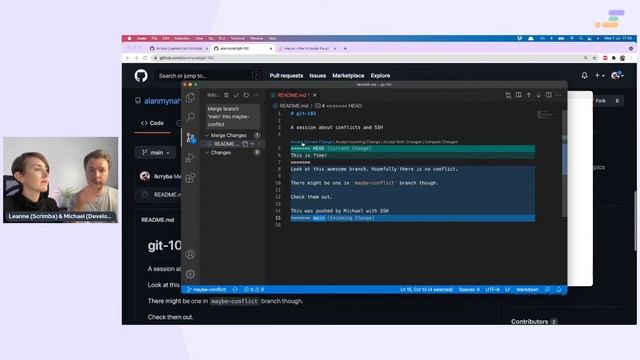Image resolution: width=640 pixels, height=360 pixels.
Task: Click Accept Both Changes
Action: click(402, 142)
